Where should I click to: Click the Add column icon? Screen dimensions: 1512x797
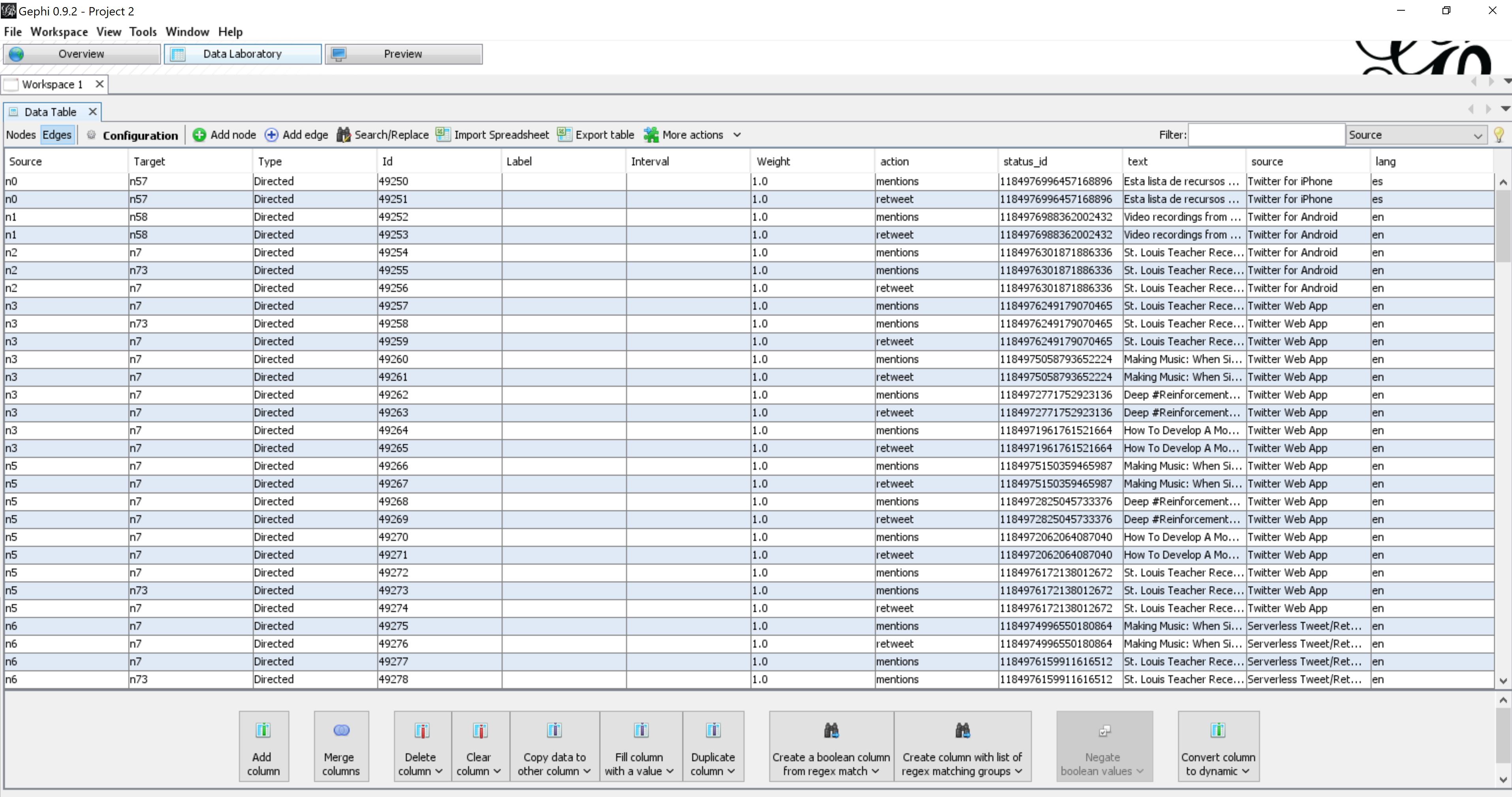click(263, 730)
